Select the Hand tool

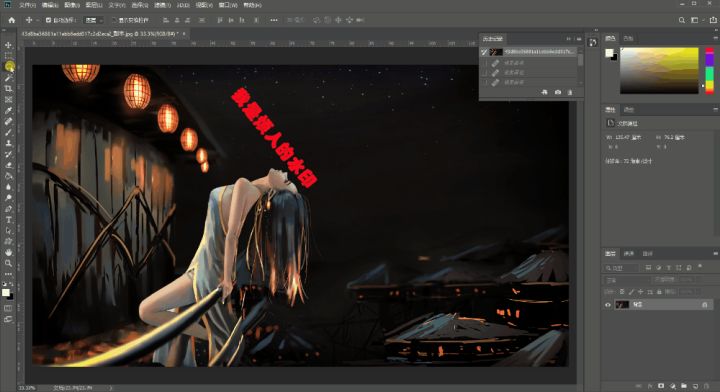pos(8,252)
